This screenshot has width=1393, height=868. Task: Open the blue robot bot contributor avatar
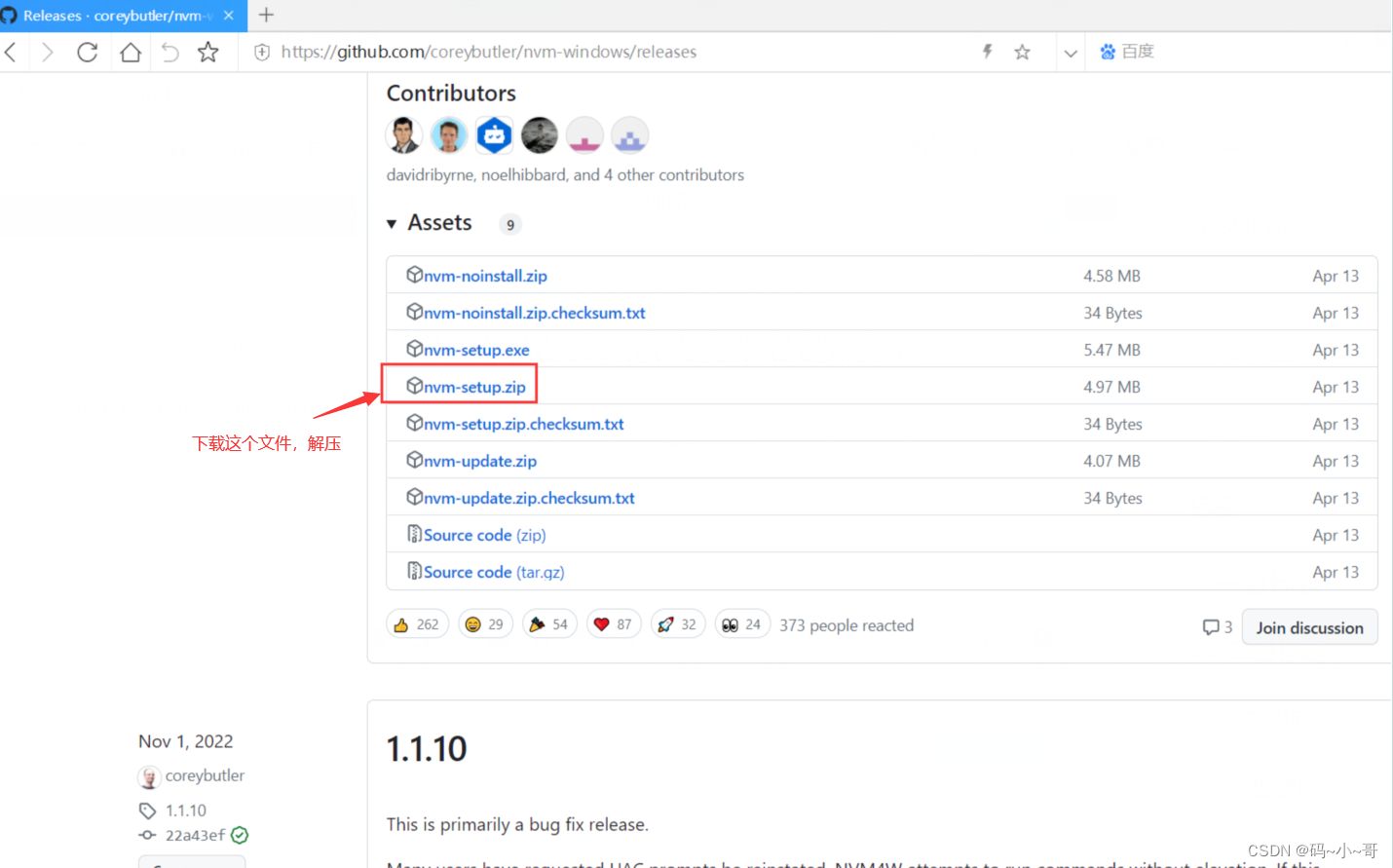pos(494,135)
